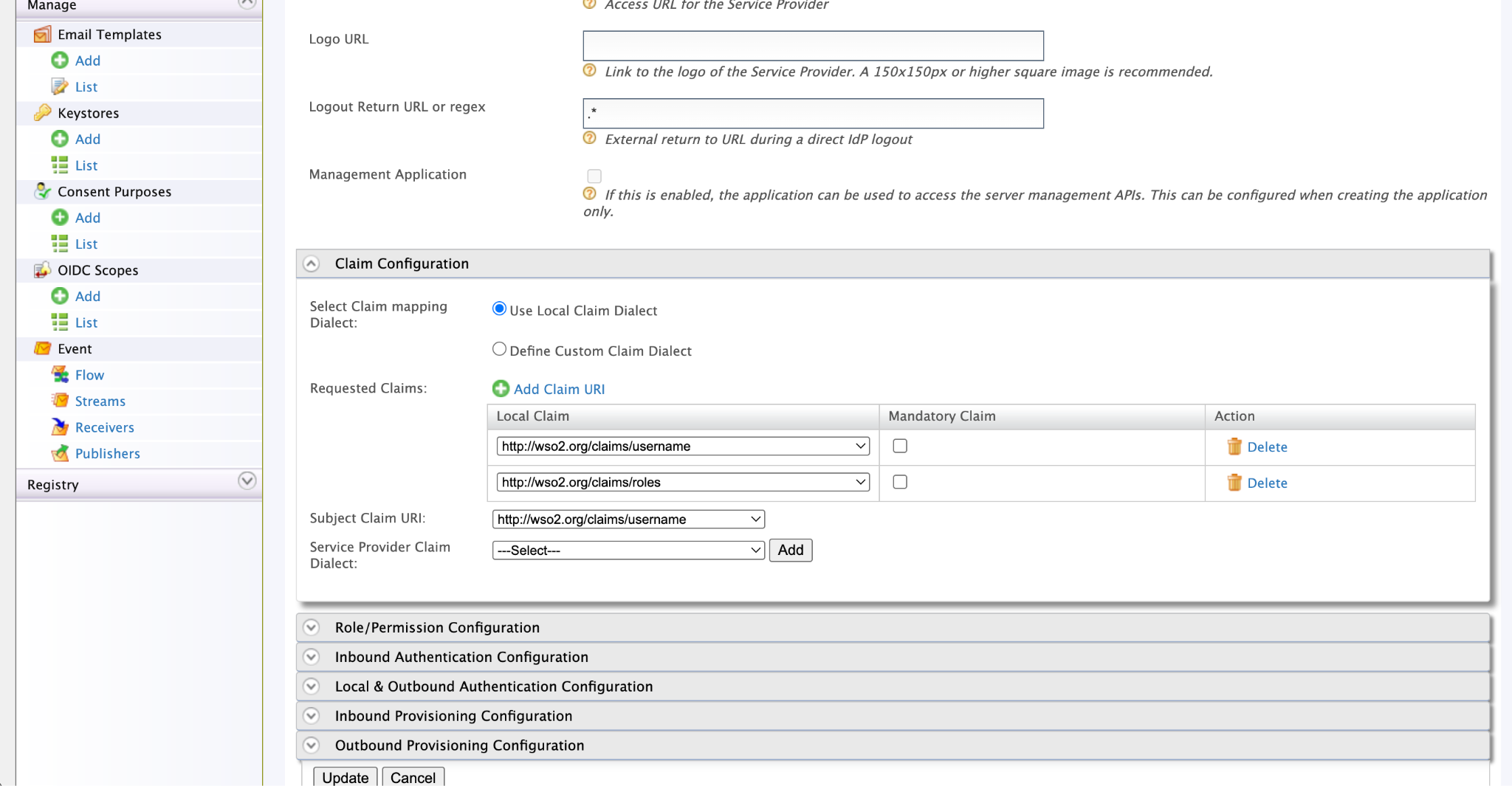Click the Keystores key icon
1512x786 pixels.
pos(43,113)
